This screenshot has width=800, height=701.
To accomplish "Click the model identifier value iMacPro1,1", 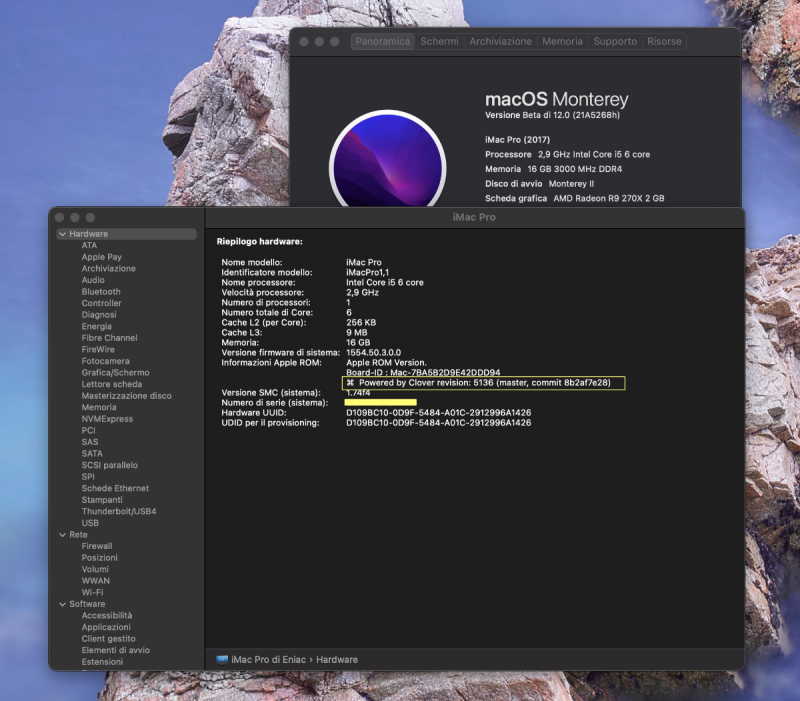I will pyautogui.click(x=367, y=272).
